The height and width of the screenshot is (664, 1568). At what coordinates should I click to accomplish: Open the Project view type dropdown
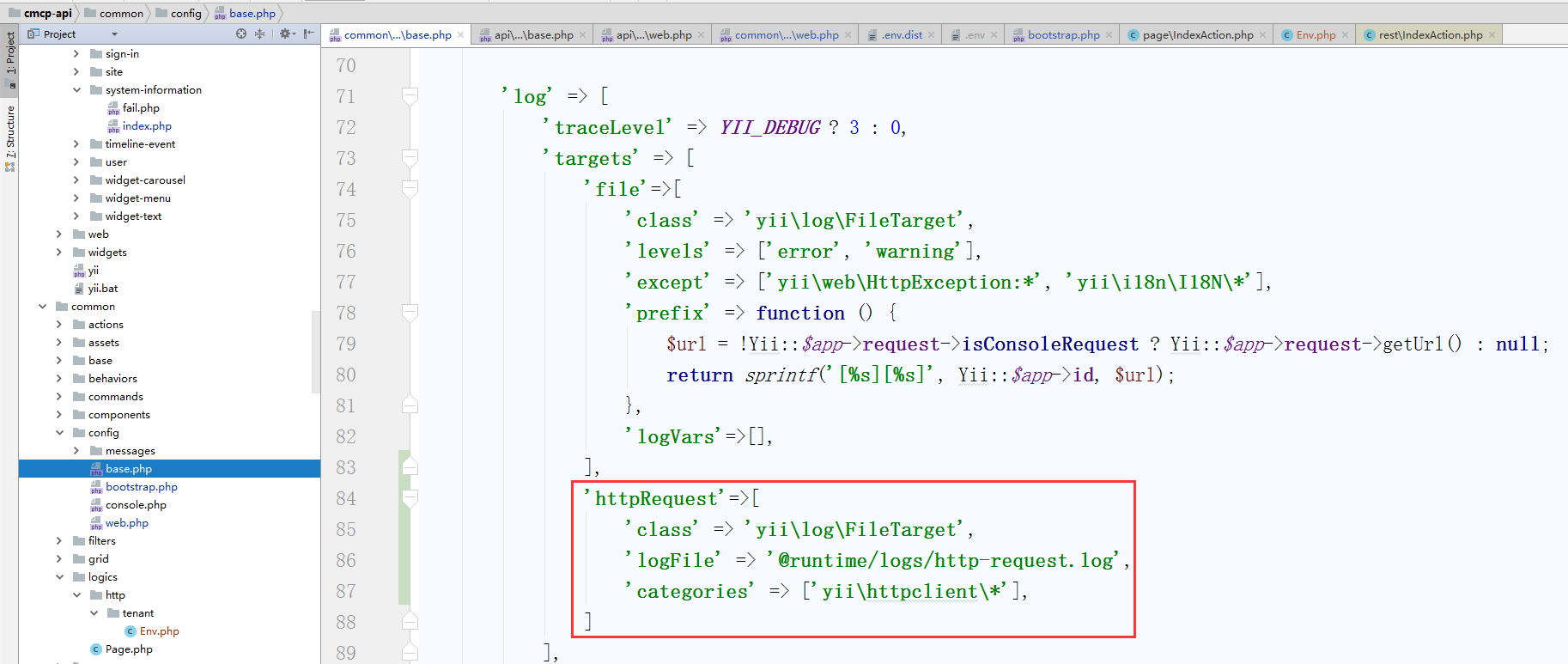pos(114,34)
